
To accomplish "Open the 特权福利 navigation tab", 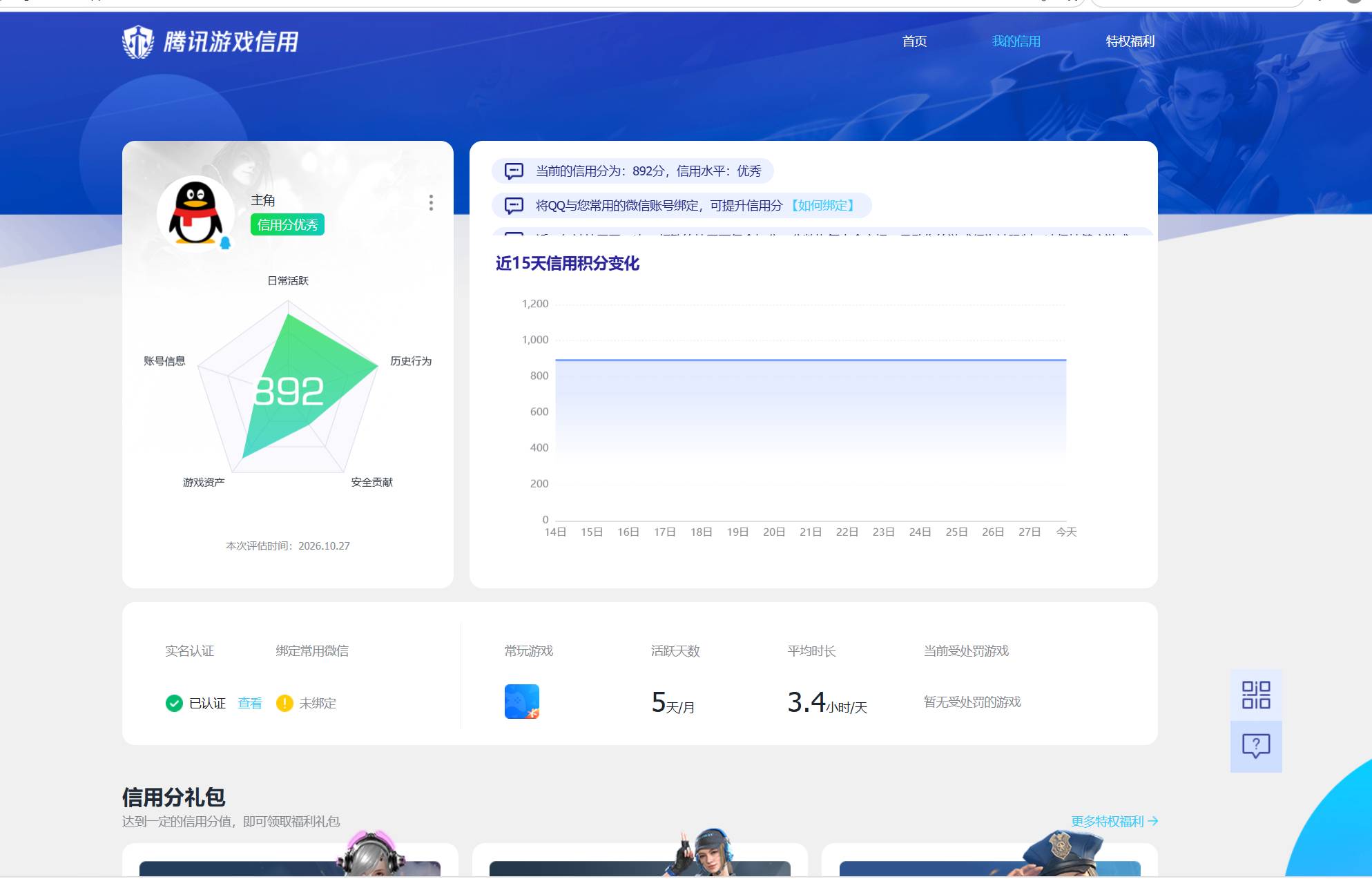I will point(1130,41).
